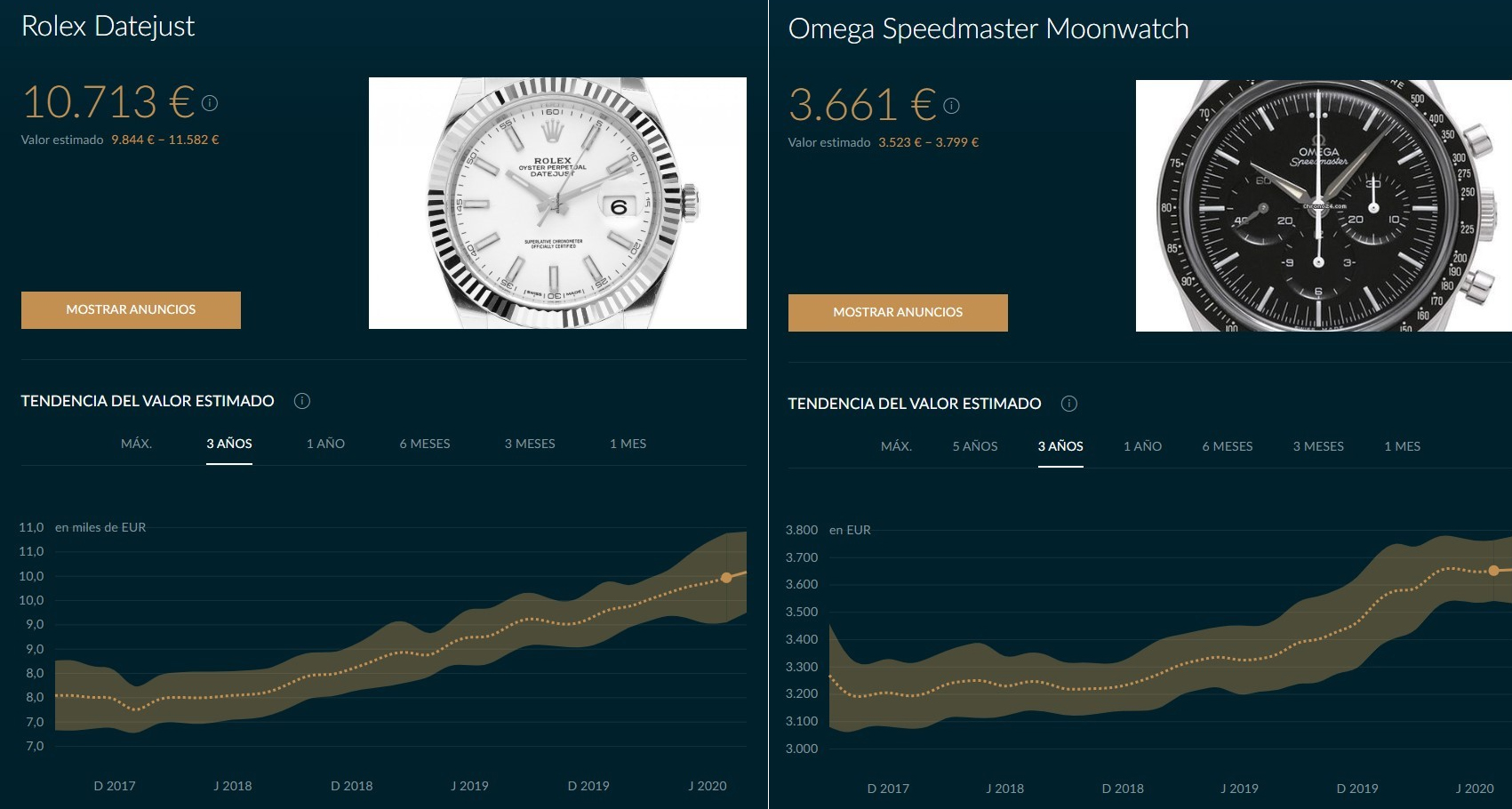Click current value marker on Omega chart
This screenshot has width=1512, height=809.
[x=1493, y=571]
